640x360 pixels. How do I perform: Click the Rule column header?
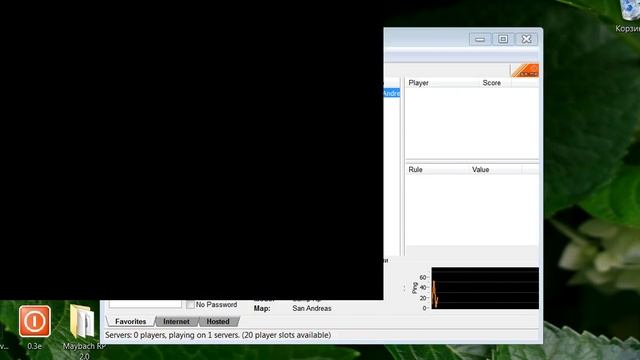click(437, 169)
